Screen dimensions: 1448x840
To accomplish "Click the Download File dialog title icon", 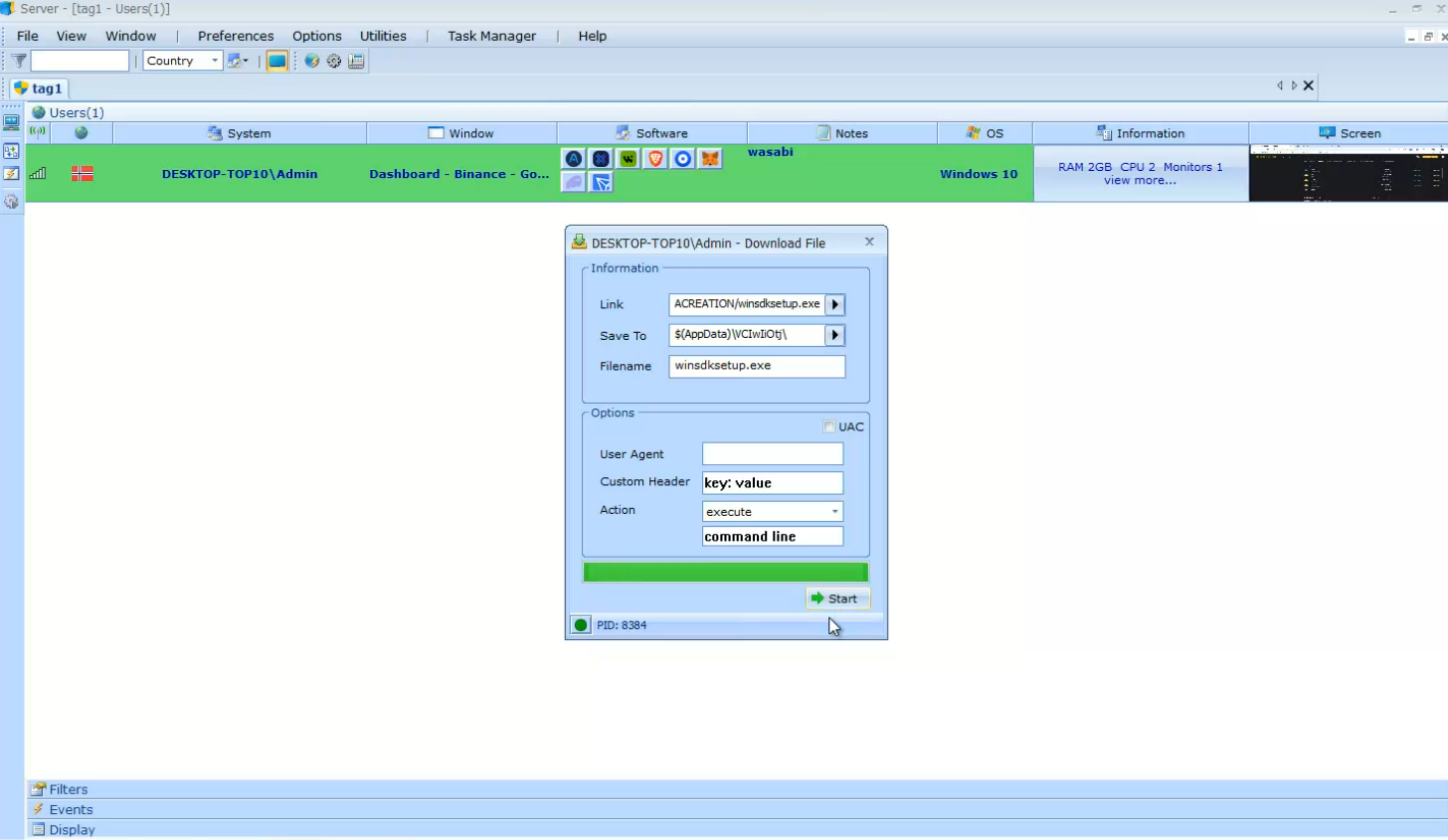I will tap(579, 242).
